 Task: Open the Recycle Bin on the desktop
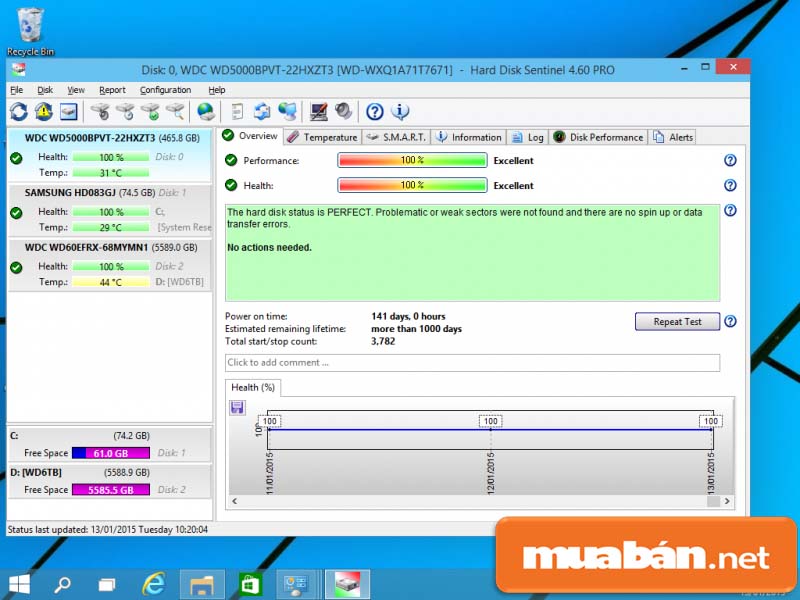click(31, 32)
